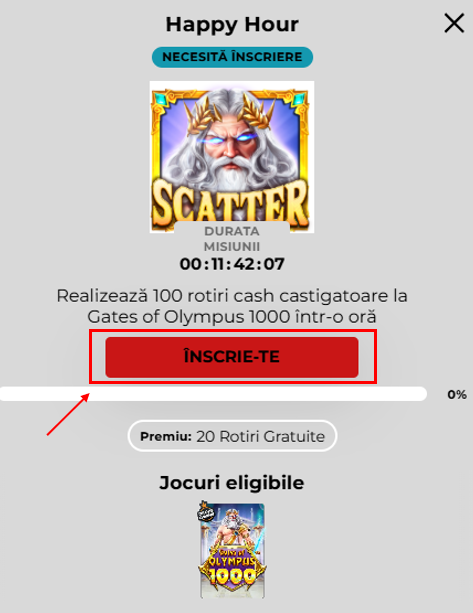Open the Zeus Scatter mission image
This screenshot has width=473, height=613.
pyautogui.click(x=232, y=156)
